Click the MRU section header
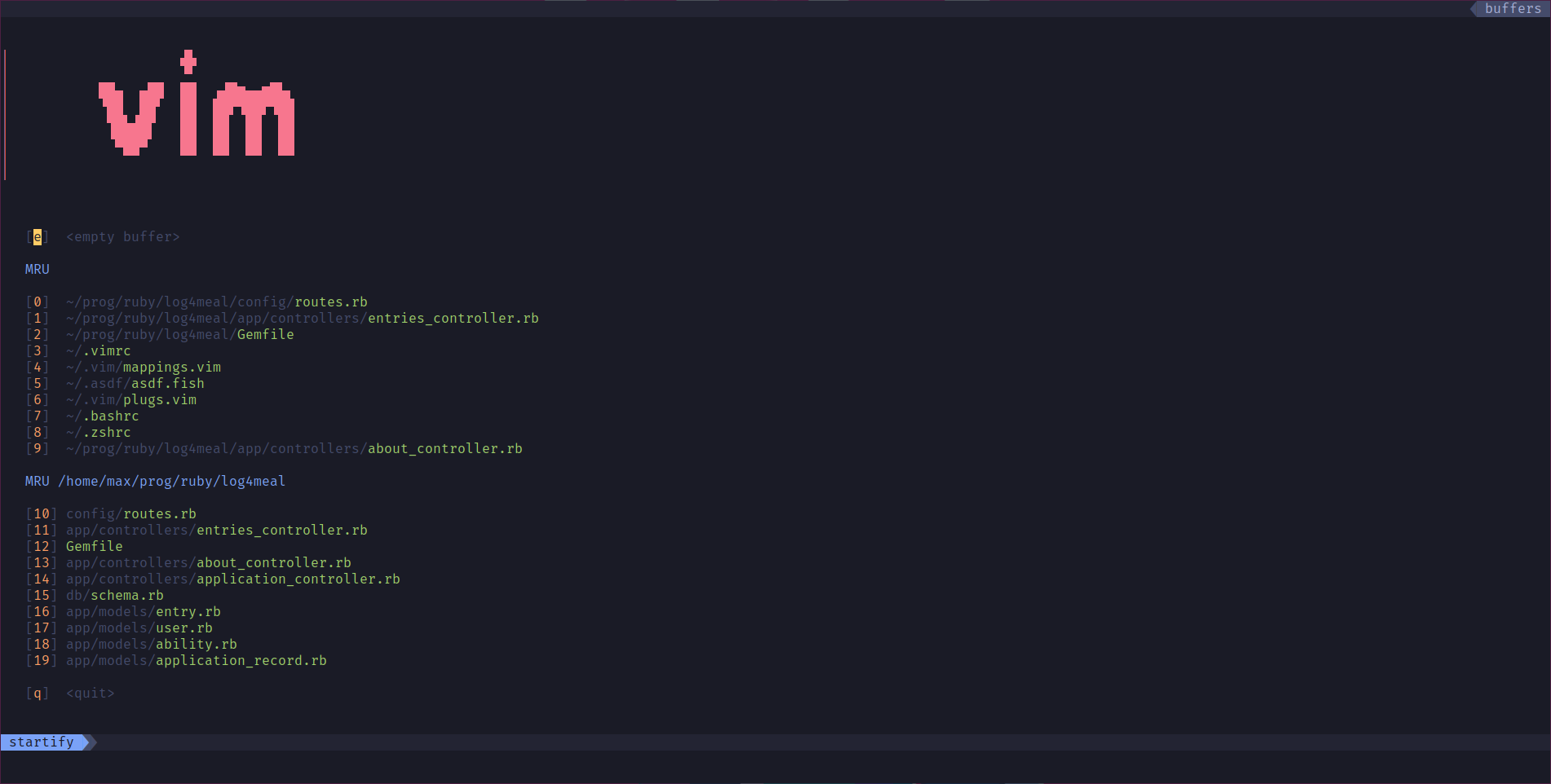The image size is (1551, 784). 38,270
